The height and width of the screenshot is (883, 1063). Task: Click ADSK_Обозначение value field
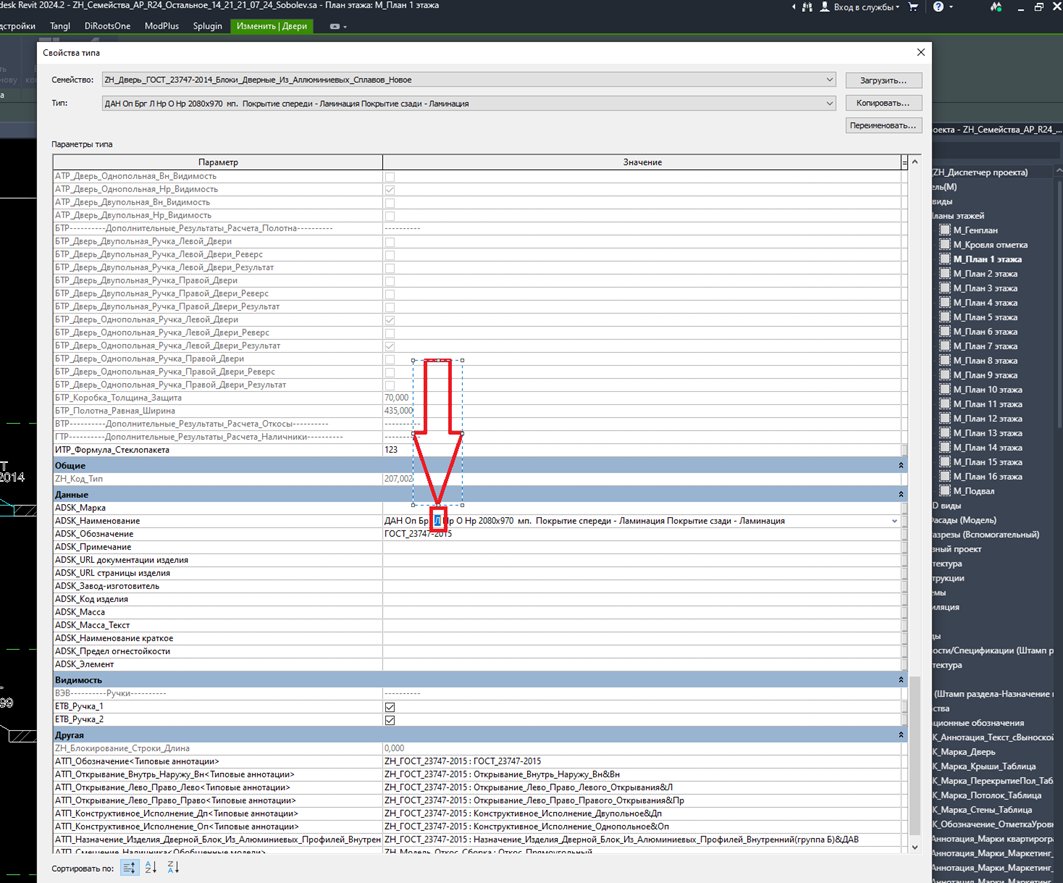click(642, 534)
